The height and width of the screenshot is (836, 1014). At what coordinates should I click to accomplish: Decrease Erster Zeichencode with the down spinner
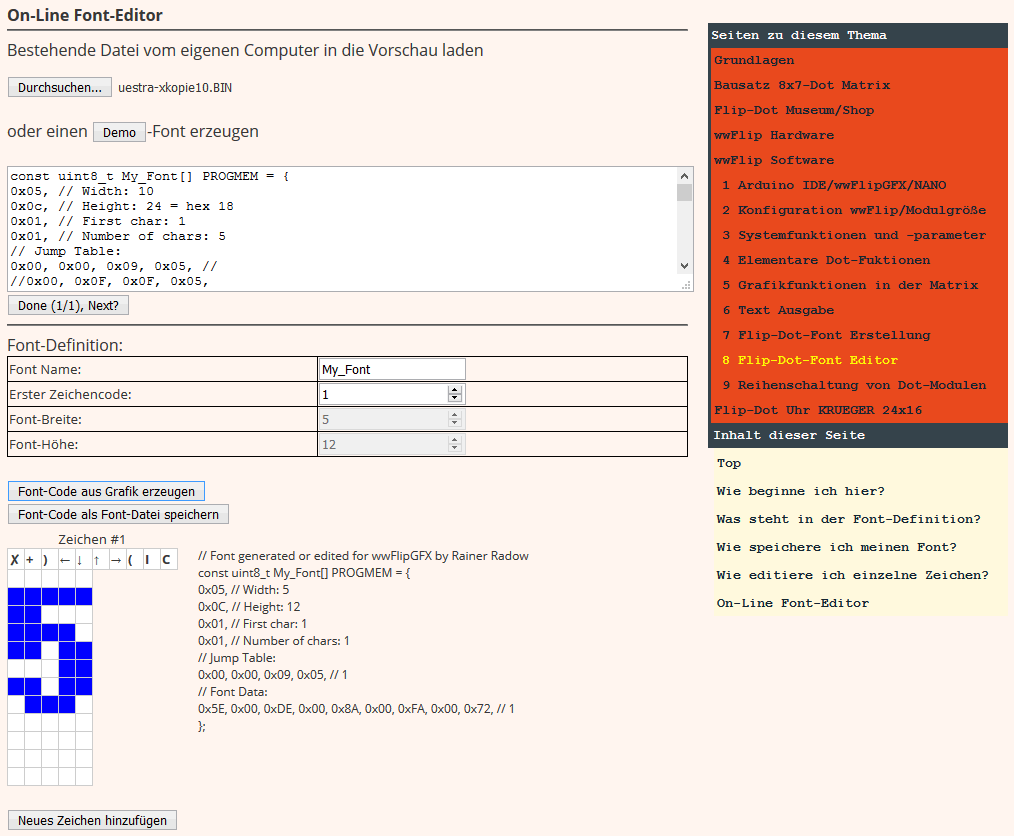pyautogui.click(x=455, y=398)
